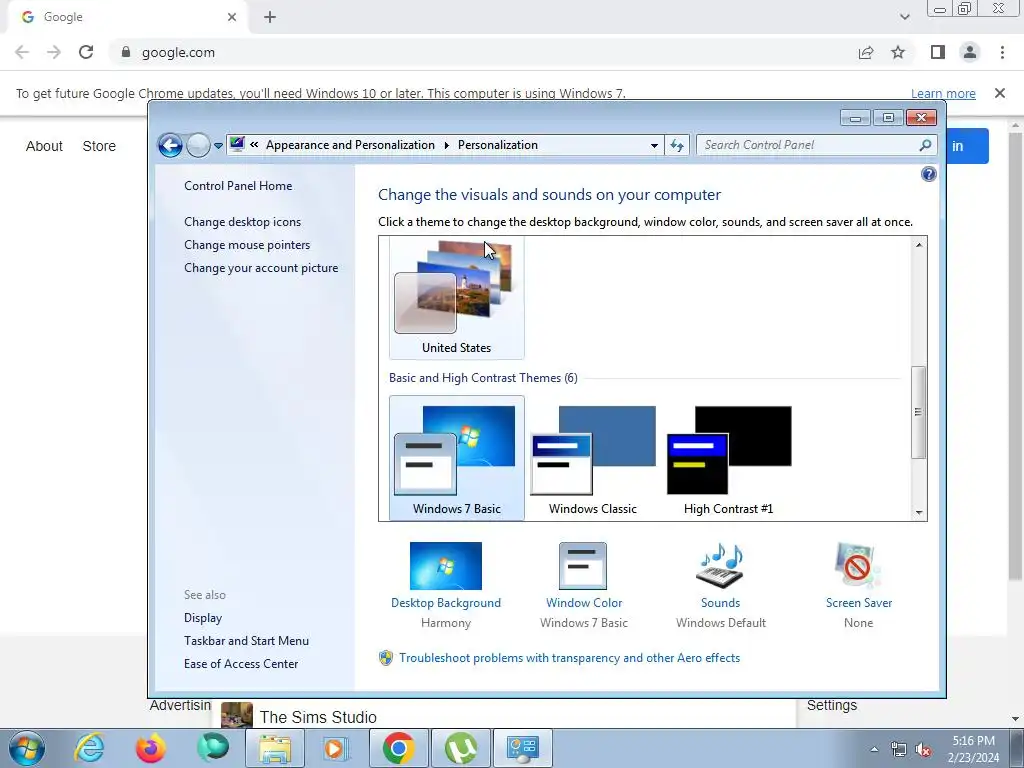Screen dimensions: 1024x768
Task: Open Change your account picture link
Action: click(x=261, y=268)
